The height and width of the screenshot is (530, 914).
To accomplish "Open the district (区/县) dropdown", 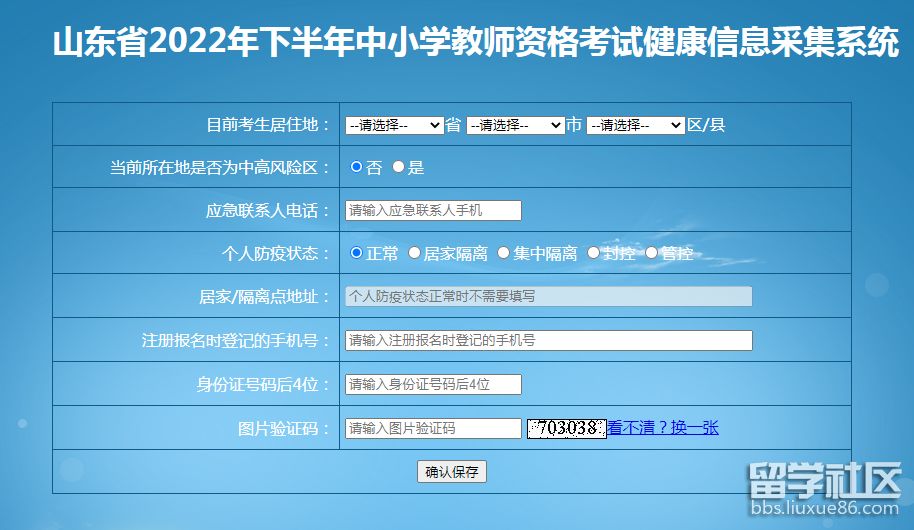I will point(636,125).
